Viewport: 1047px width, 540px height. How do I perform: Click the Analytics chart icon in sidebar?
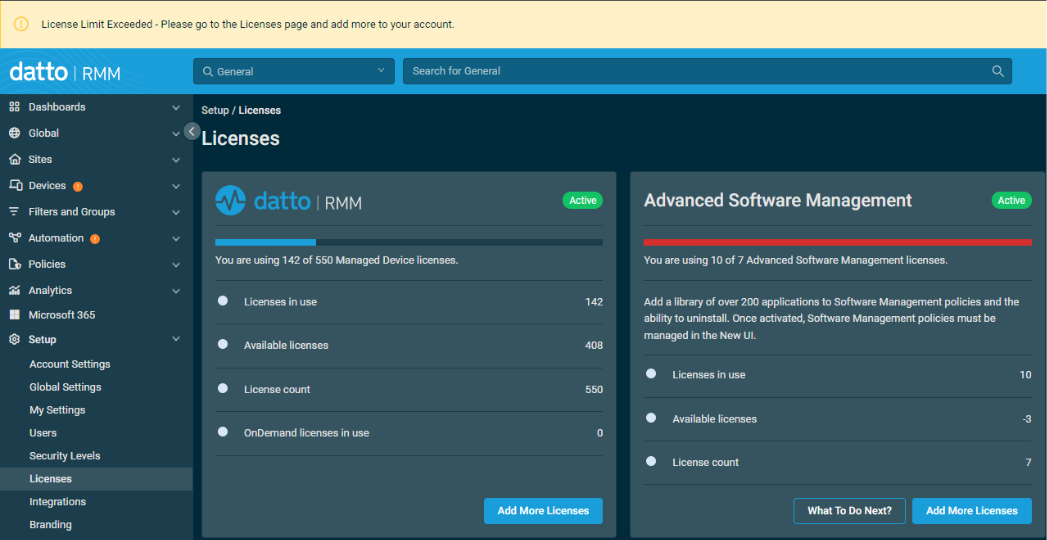tap(14, 290)
